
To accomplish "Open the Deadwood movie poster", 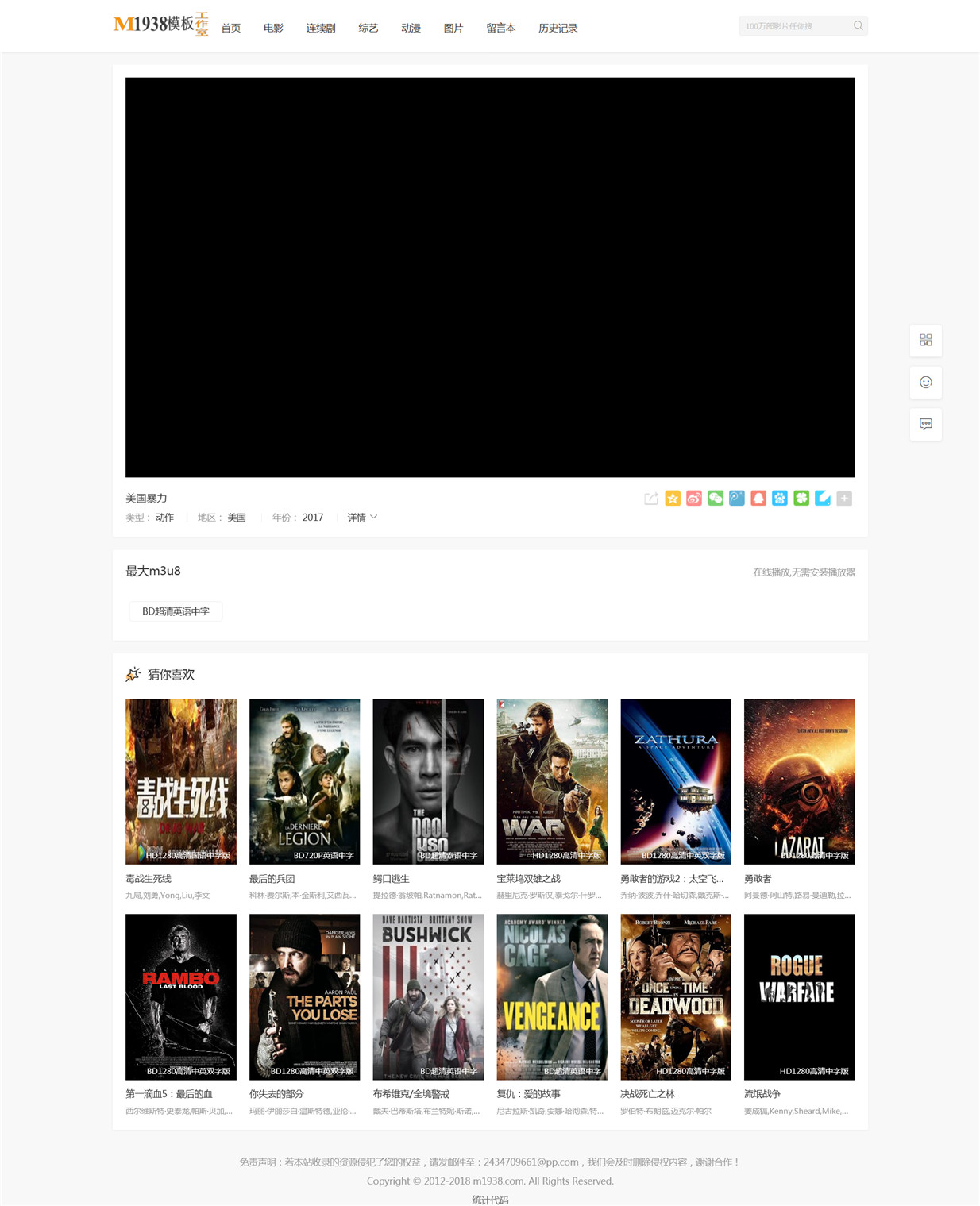I will (676, 996).
